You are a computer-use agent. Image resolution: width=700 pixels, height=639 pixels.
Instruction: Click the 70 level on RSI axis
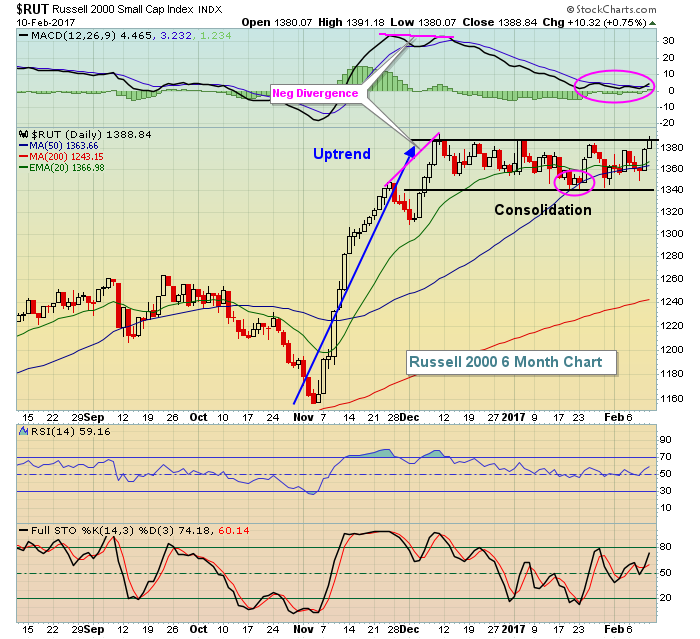[666, 457]
